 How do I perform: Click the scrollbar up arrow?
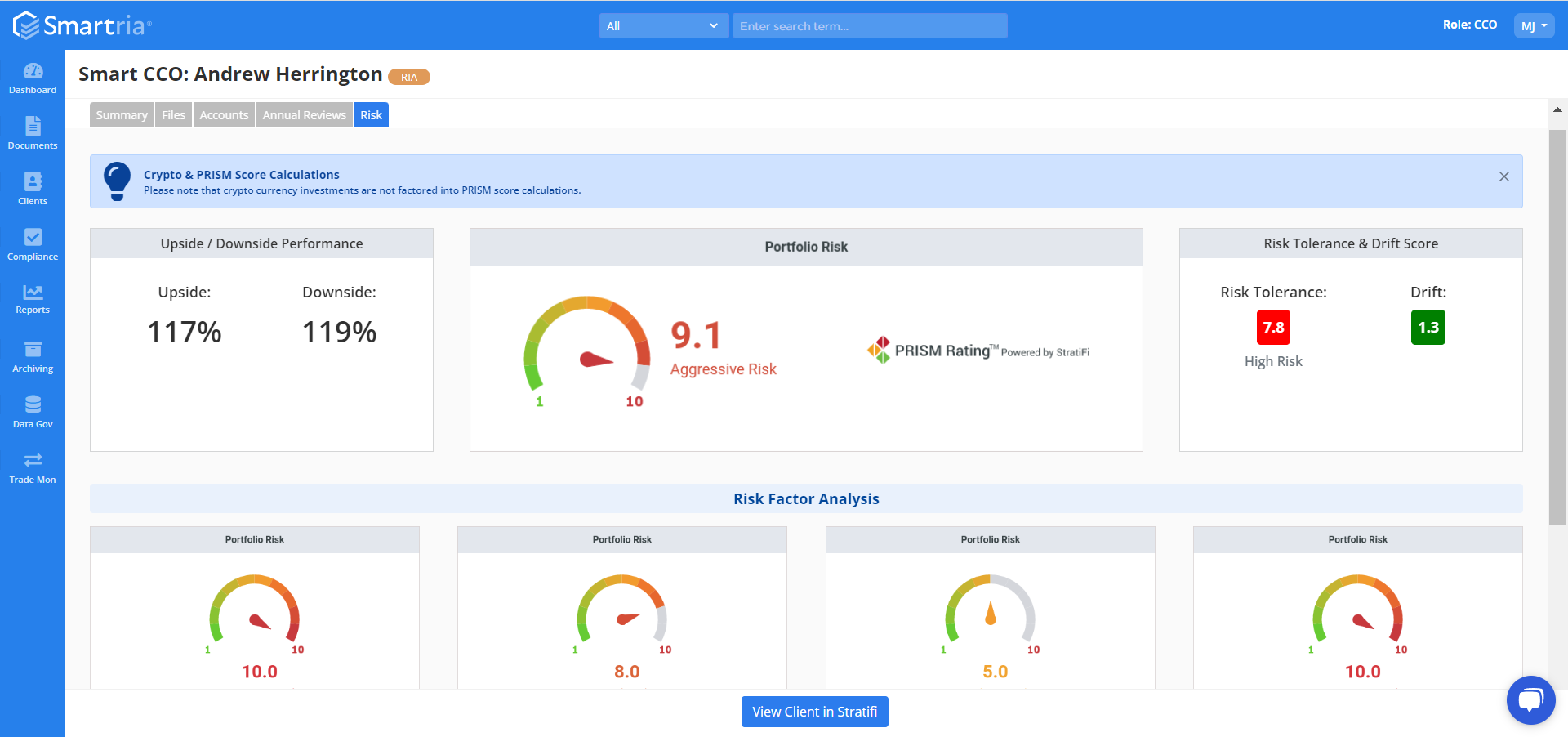[1557, 109]
